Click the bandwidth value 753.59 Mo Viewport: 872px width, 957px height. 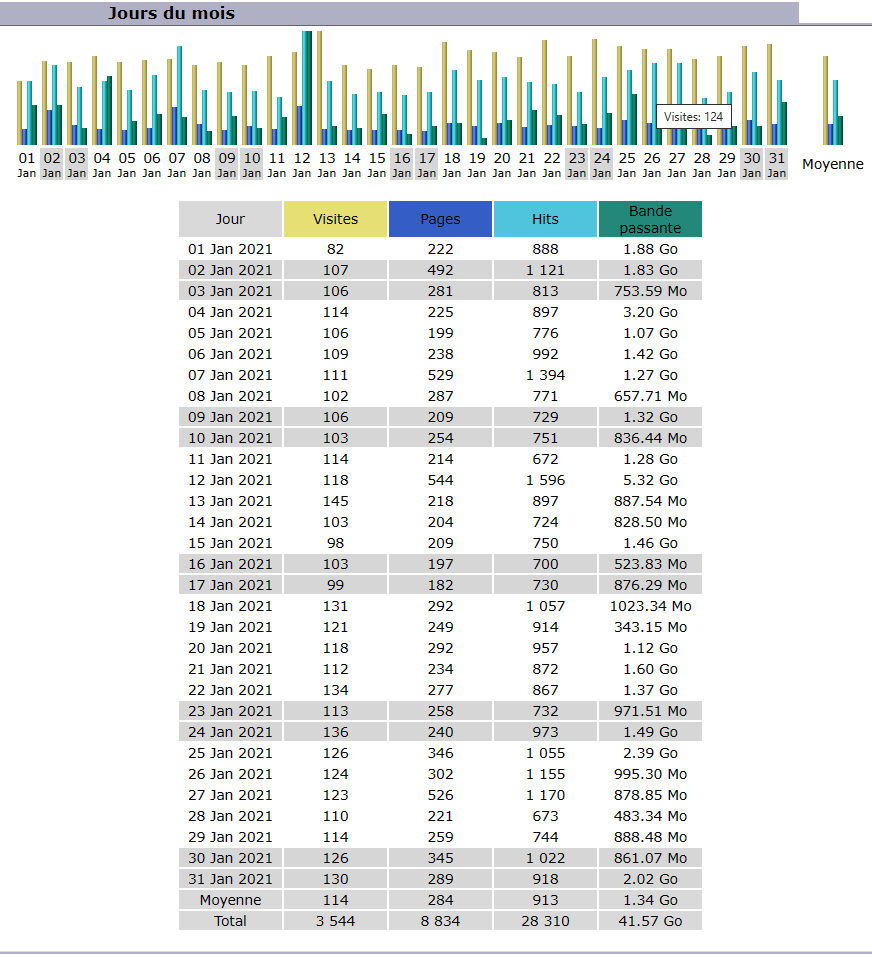tap(650, 291)
